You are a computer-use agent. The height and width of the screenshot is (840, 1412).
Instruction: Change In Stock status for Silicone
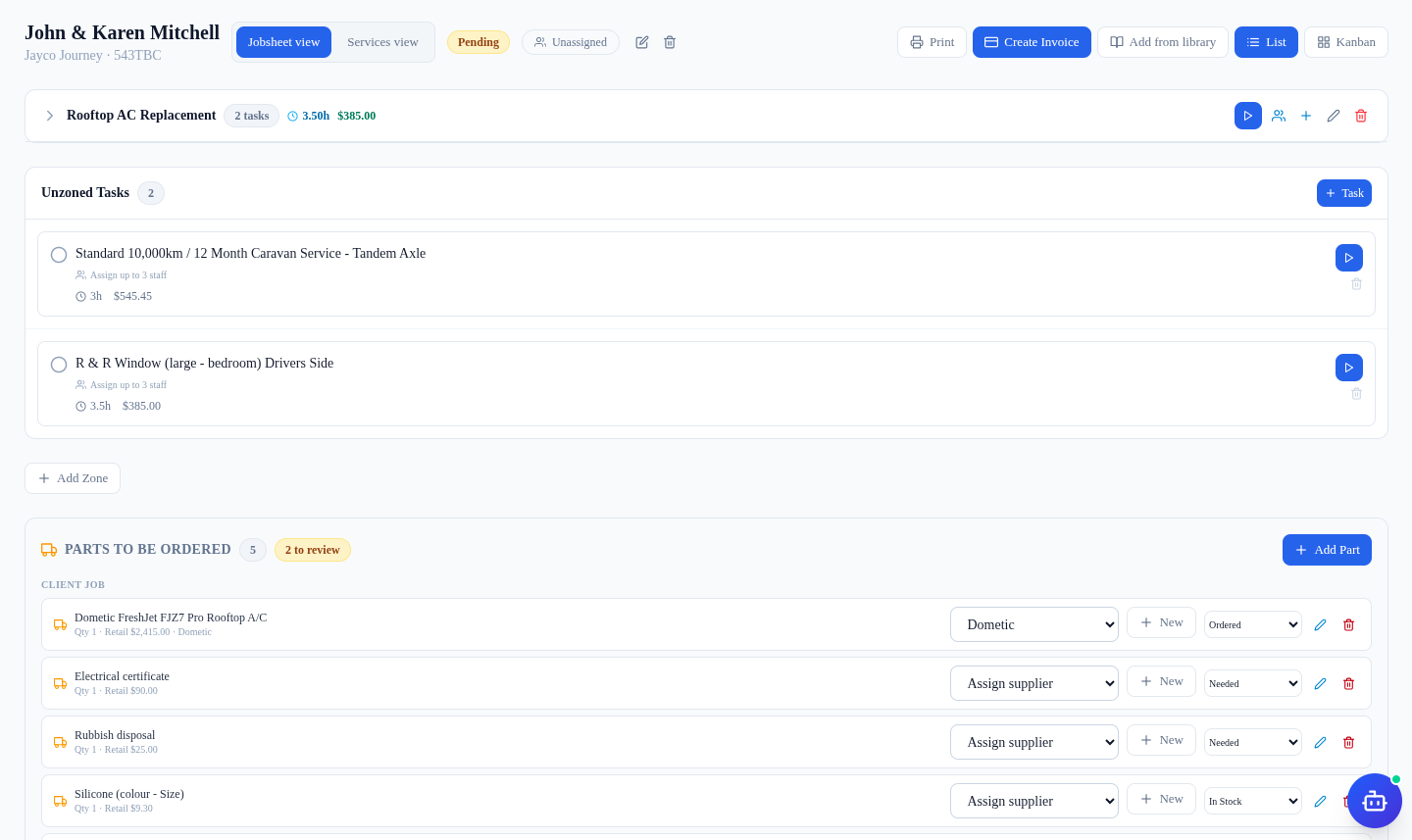pyautogui.click(x=1253, y=801)
